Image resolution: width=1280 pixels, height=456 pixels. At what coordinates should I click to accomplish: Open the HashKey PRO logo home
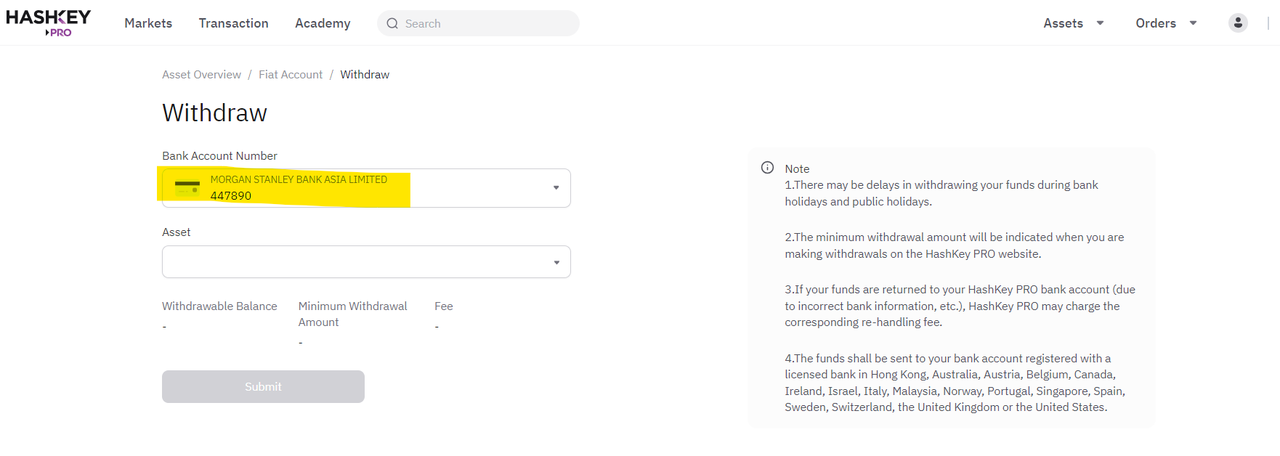(x=48, y=22)
